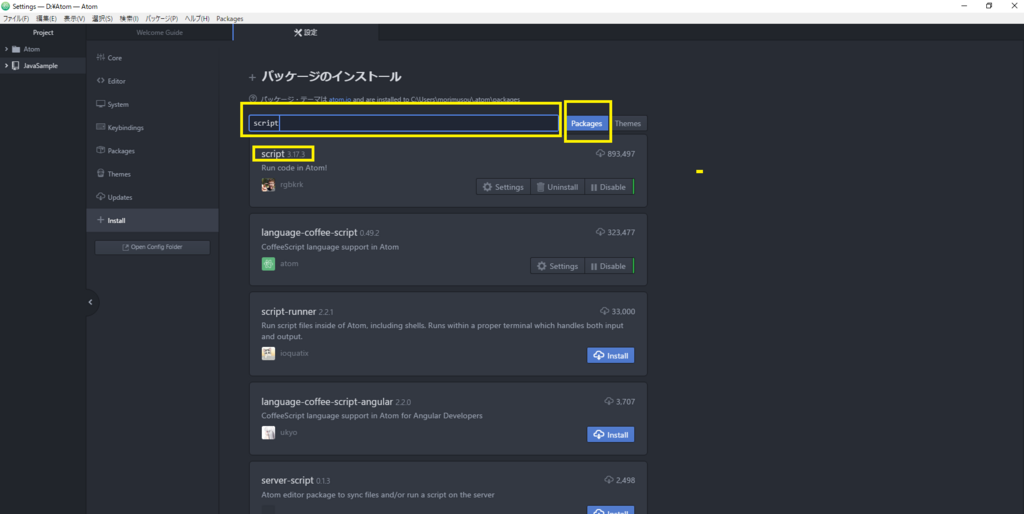This screenshot has height=514, width=1024.
Task: Open the 選択(S) menu
Action: coord(102,19)
